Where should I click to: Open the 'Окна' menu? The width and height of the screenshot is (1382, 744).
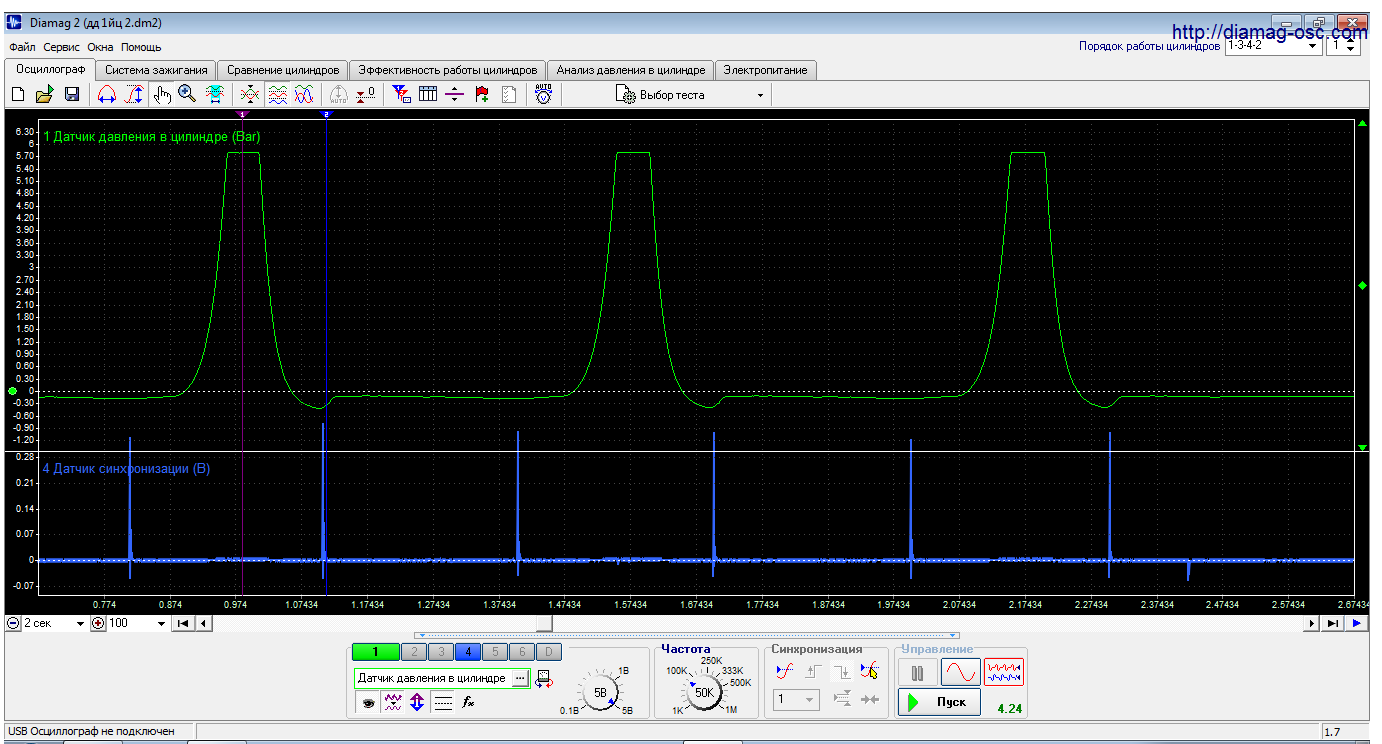[100, 47]
